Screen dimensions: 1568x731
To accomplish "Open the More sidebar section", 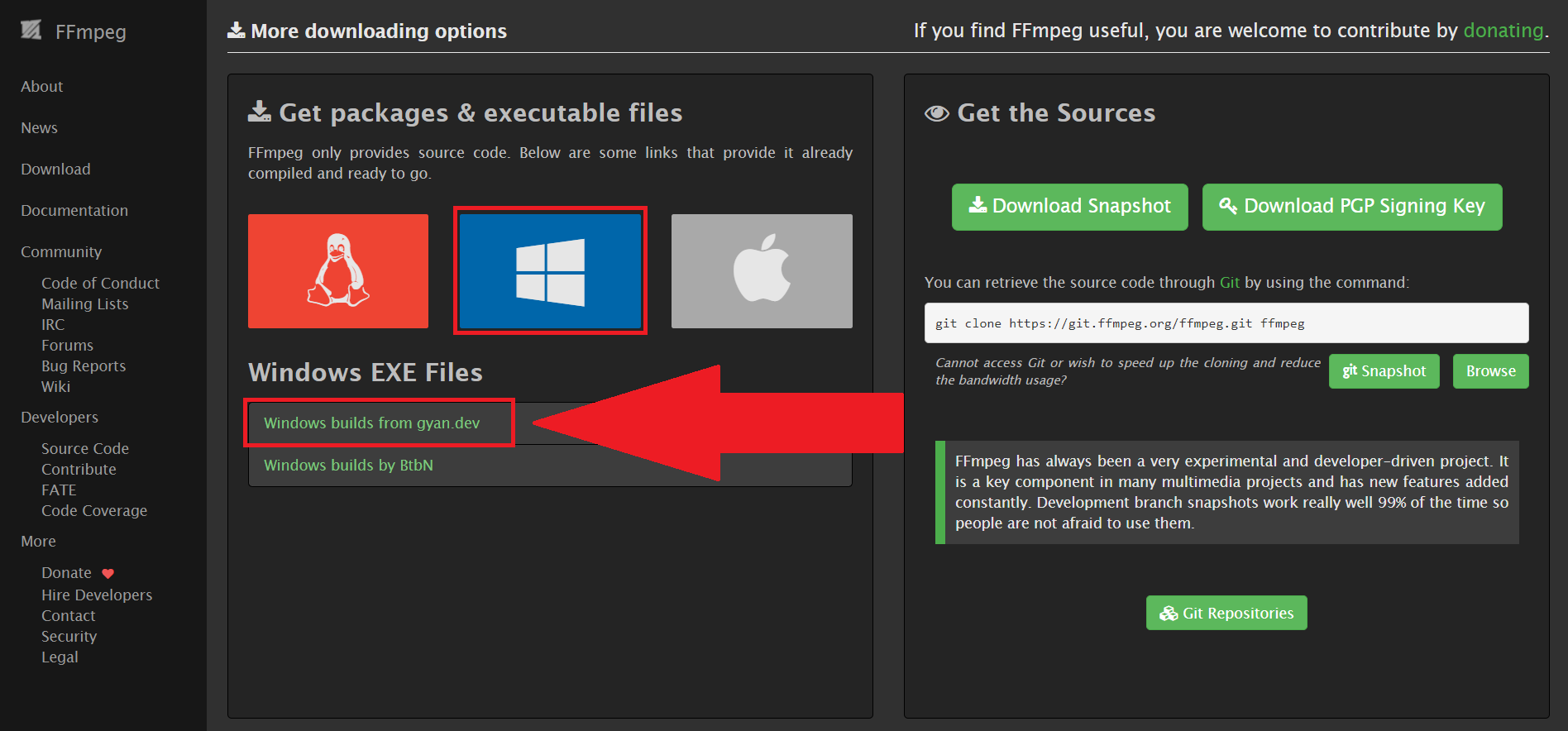I will [x=38, y=542].
